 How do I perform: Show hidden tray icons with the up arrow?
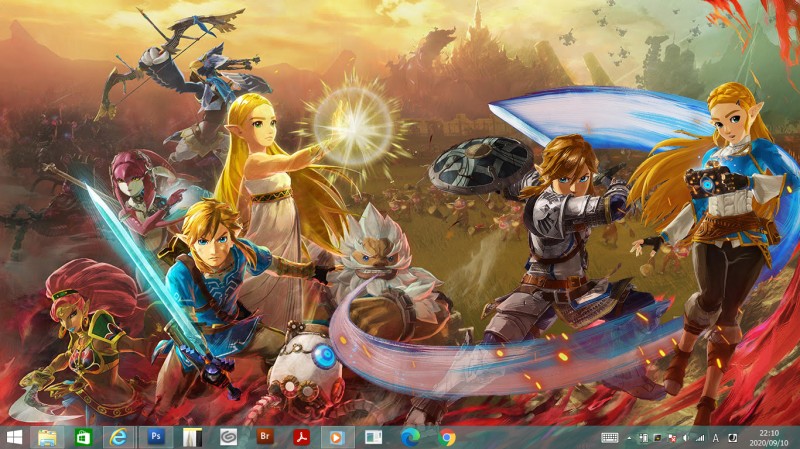tap(629, 438)
